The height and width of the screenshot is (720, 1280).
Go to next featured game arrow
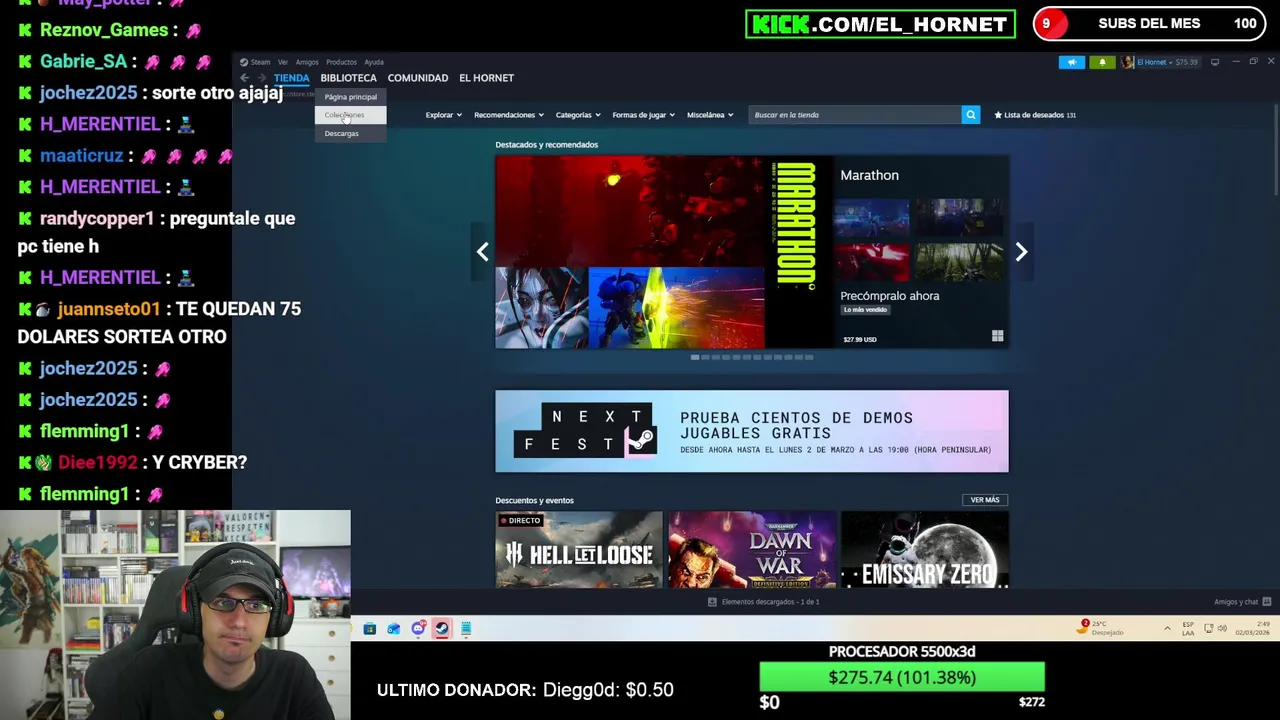coord(1021,252)
